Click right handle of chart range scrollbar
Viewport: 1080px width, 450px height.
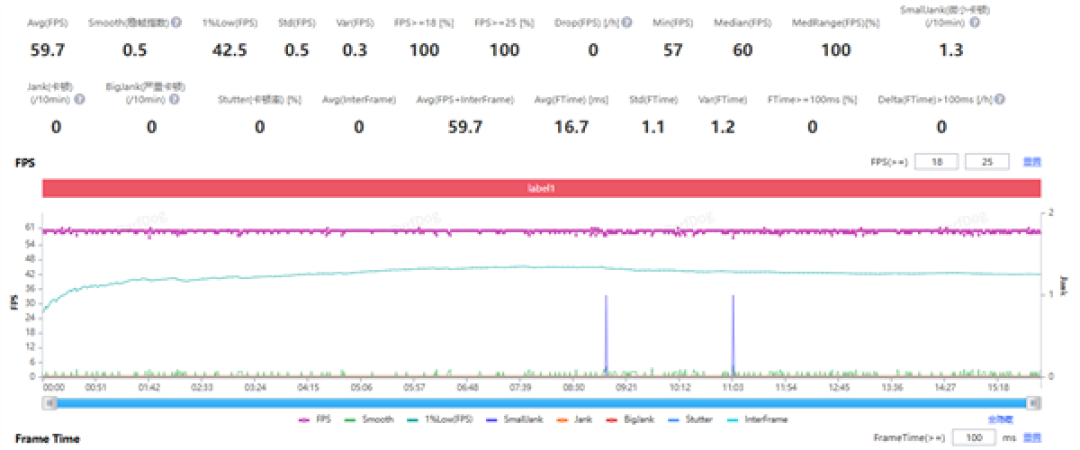1033,403
